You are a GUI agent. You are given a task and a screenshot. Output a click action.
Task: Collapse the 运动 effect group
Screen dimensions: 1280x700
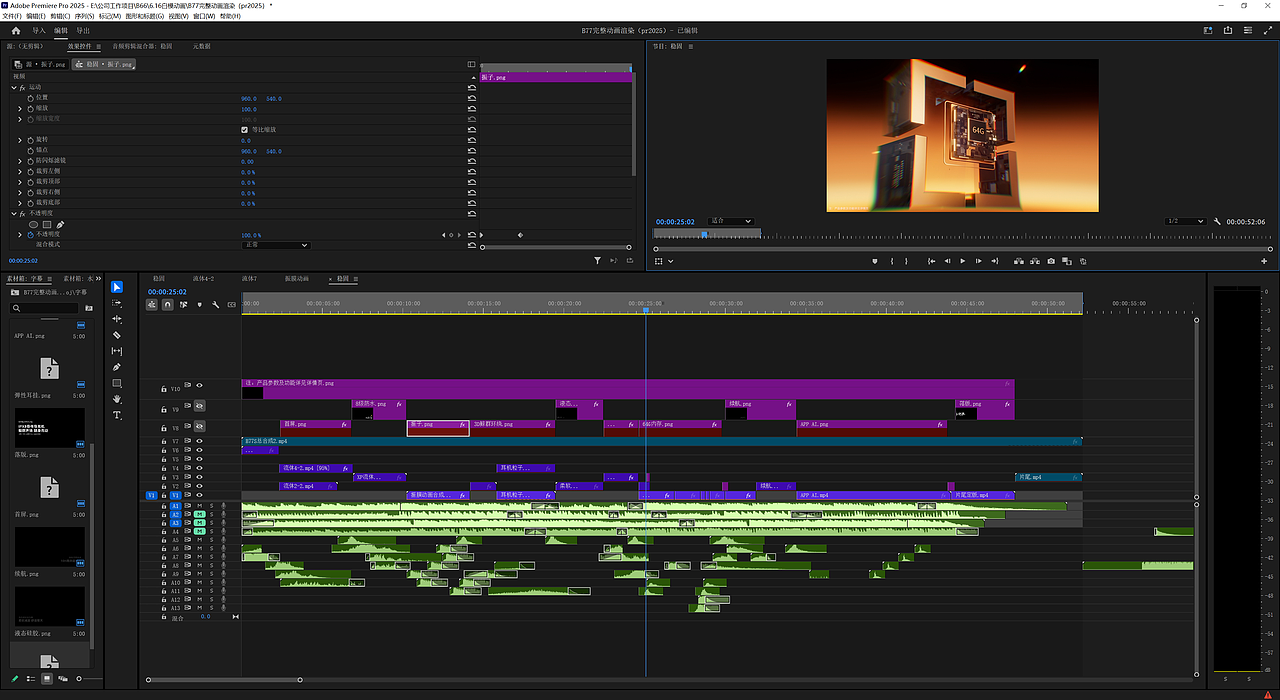[14, 87]
